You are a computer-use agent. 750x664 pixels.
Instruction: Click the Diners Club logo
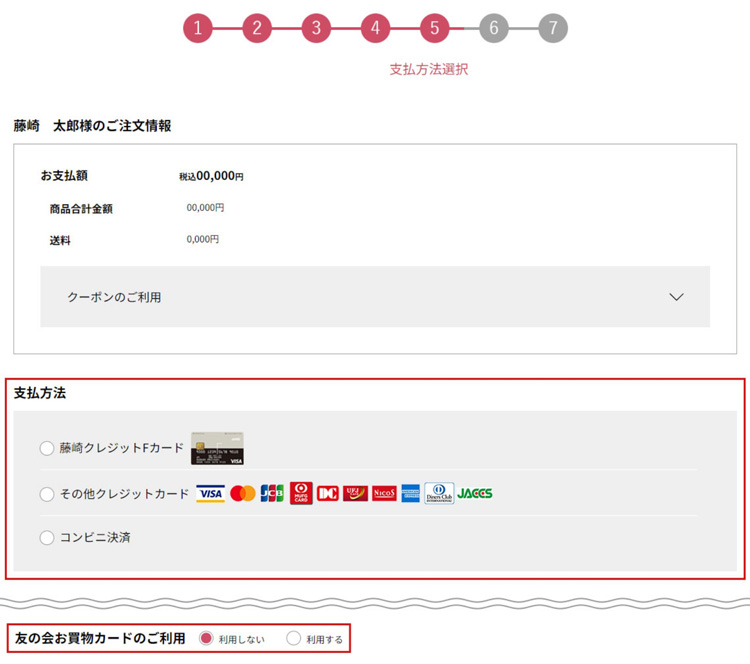click(439, 494)
